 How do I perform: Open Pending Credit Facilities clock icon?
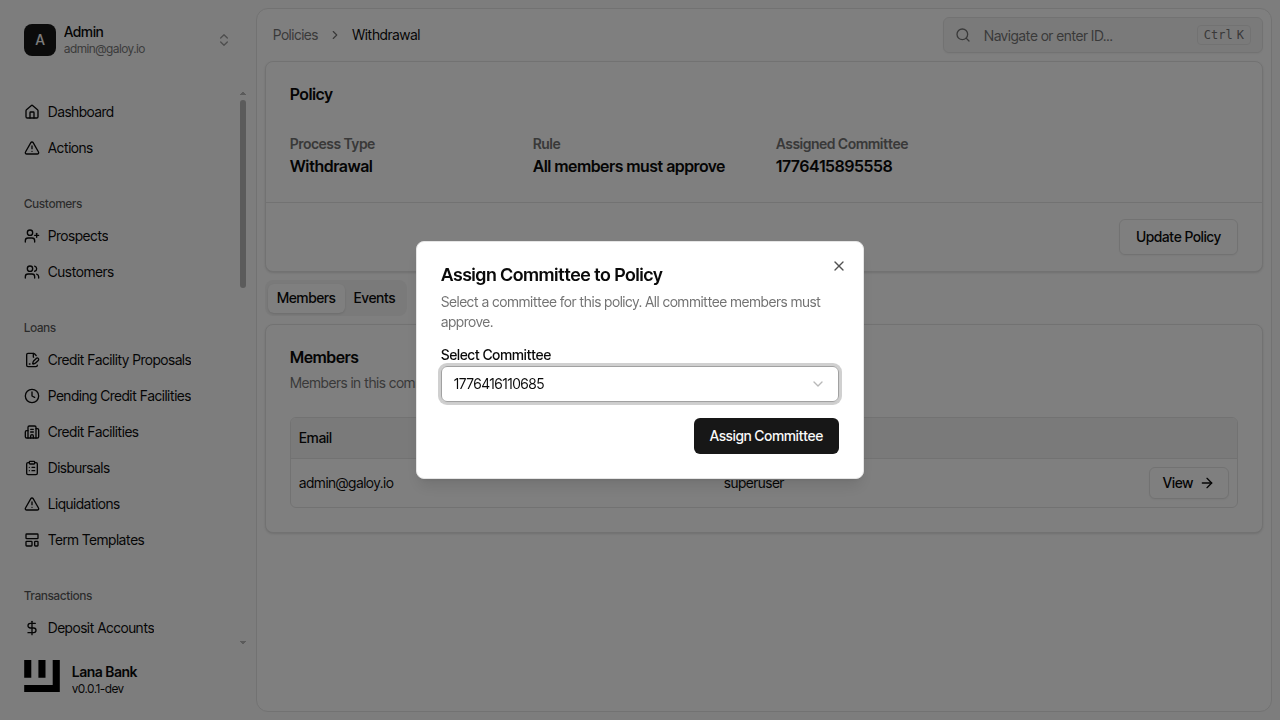[31, 395]
